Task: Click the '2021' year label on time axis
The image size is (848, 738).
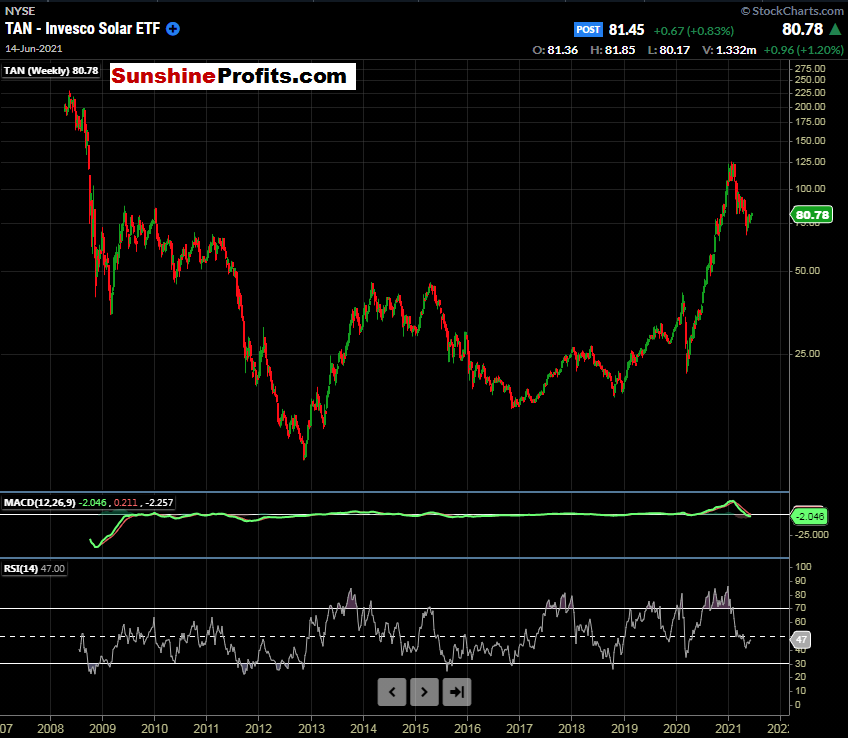Action: [x=728, y=729]
